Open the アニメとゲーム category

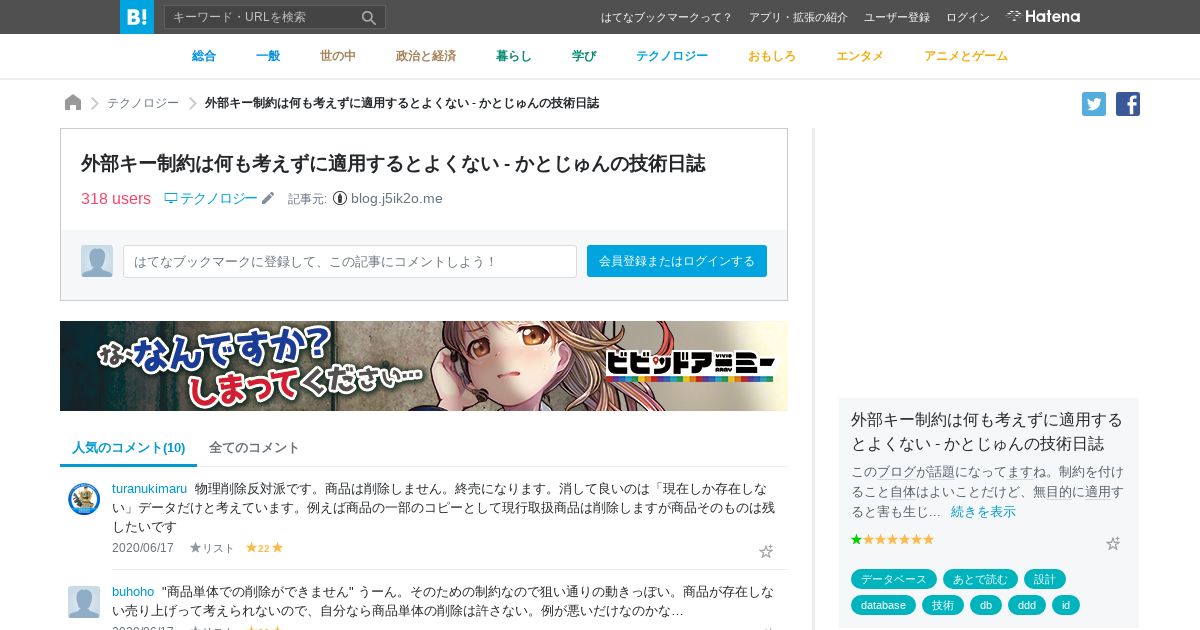pyautogui.click(x=966, y=56)
